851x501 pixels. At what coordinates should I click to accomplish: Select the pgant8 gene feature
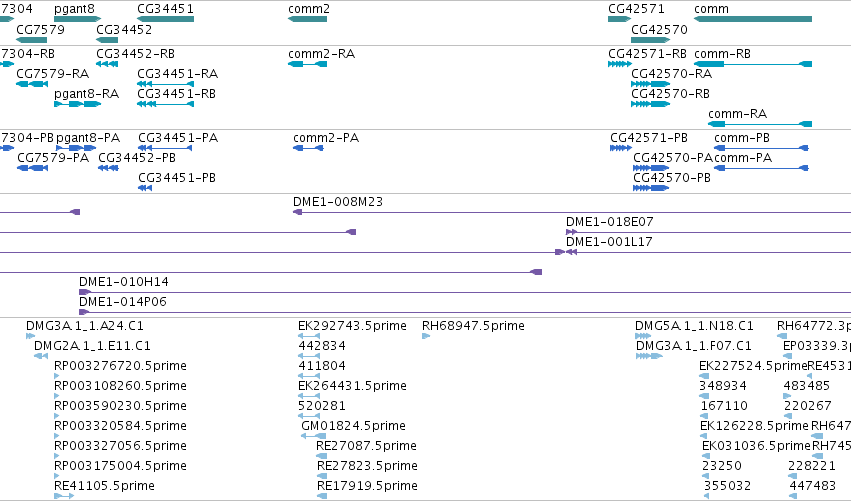pos(78,19)
